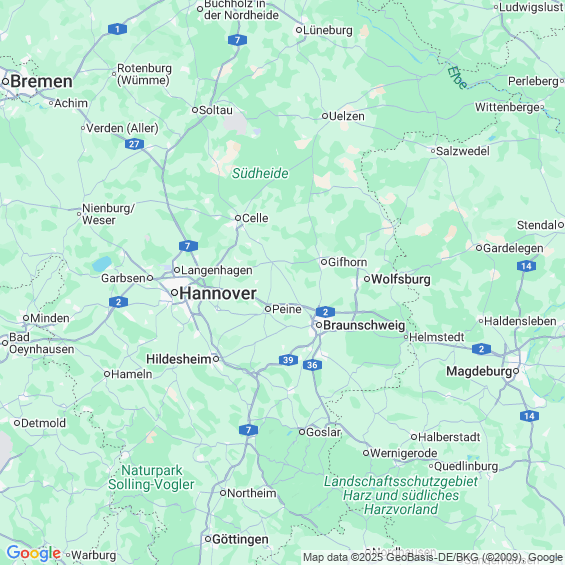Click the Magdeburg city marker
Image resolution: width=565 pixels, height=565 pixels.
point(516,371)
